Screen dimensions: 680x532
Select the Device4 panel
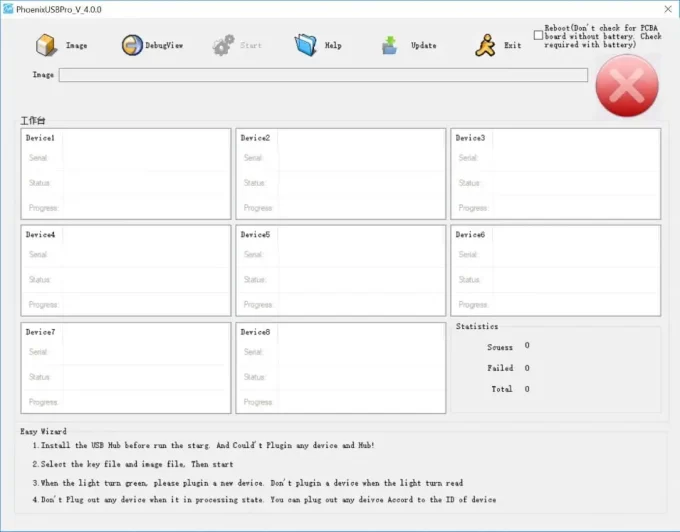coord(126,270)
